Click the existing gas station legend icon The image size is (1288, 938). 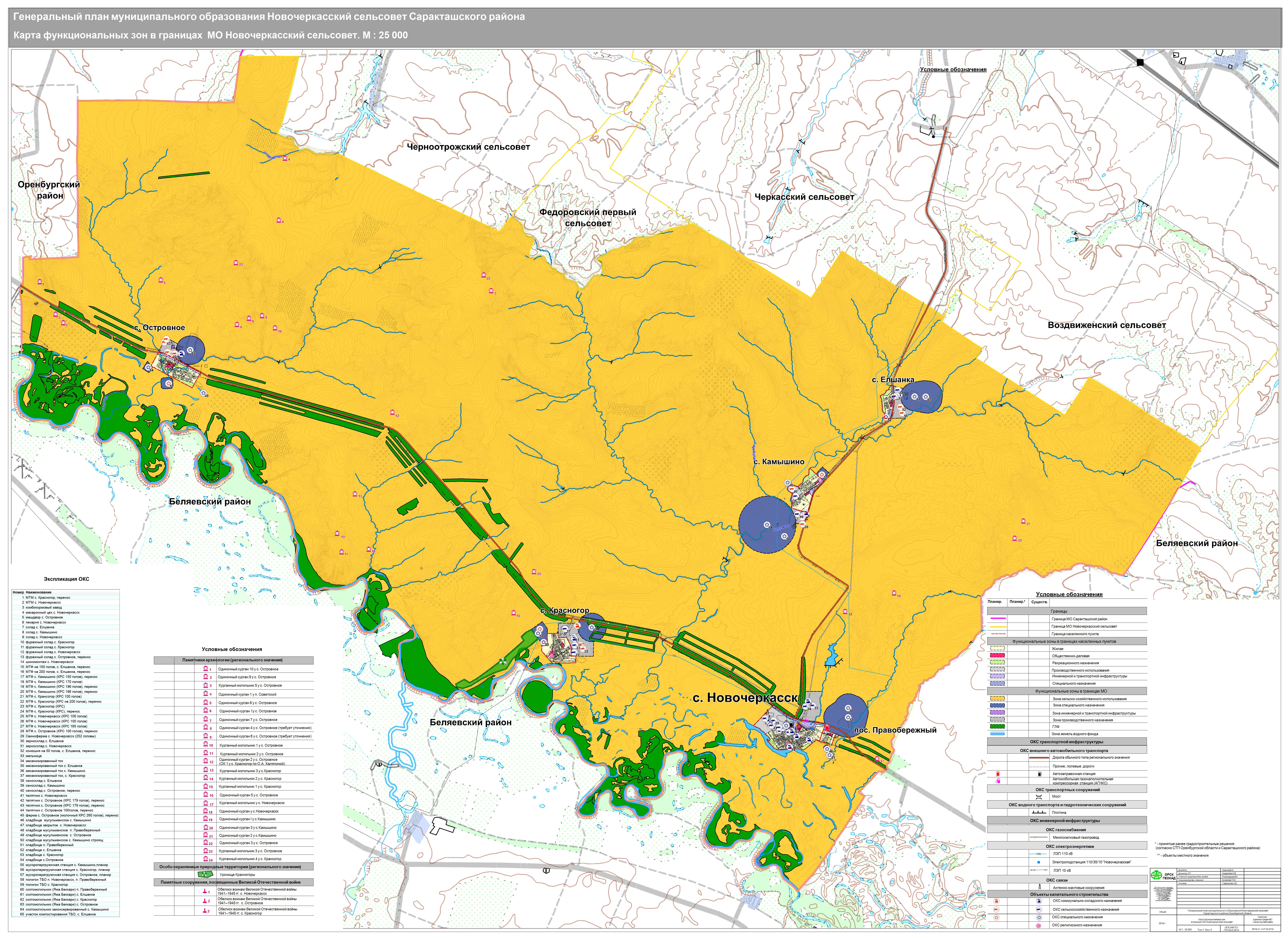pyautogui.click(x=1040, y=774)
